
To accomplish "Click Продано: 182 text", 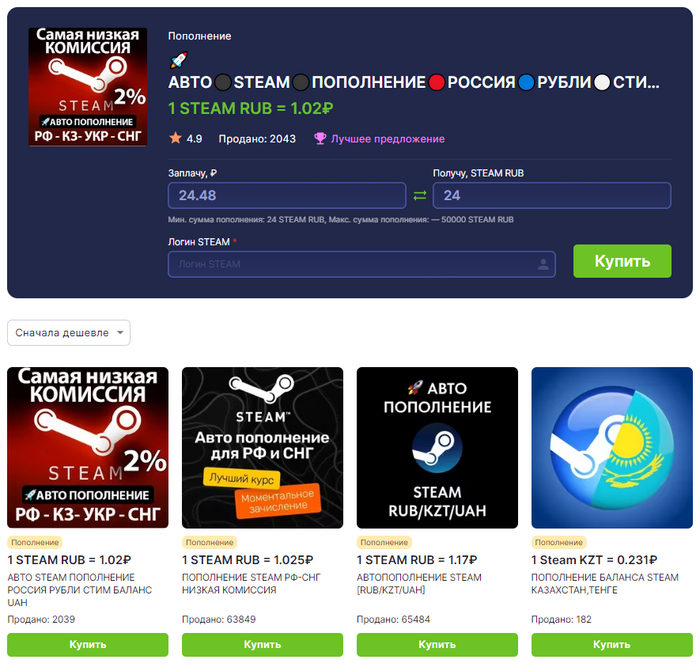I will click(x=561, y=619).
